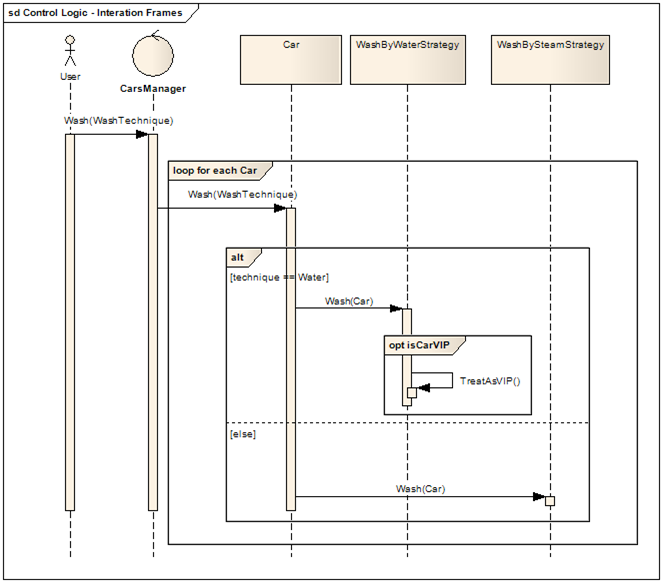Select the WashBySteamStrategy lifeline box
Screen dimensions: 662x582
pos(550,60)
